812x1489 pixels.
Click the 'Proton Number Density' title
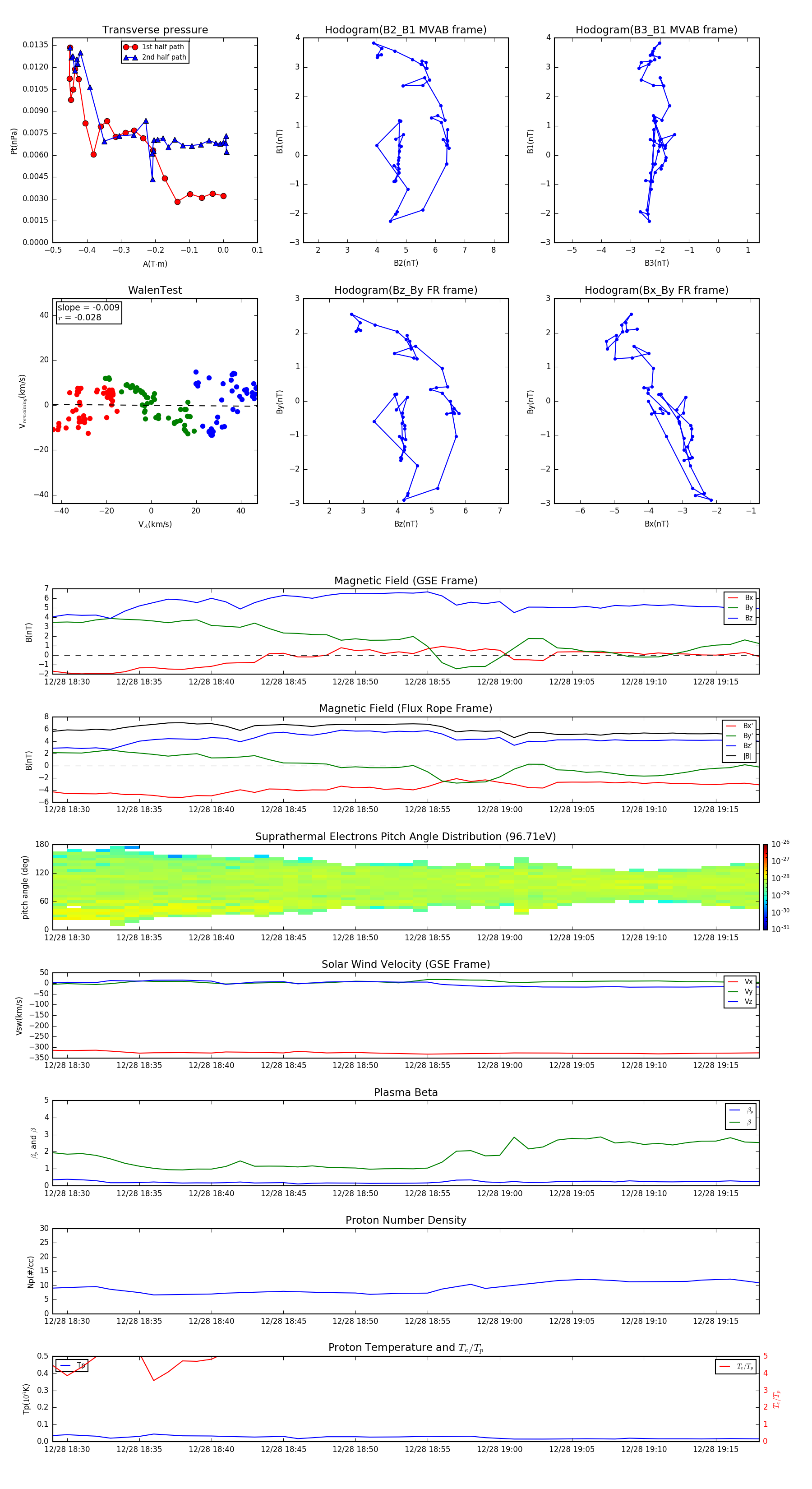tap(406, 1220)
